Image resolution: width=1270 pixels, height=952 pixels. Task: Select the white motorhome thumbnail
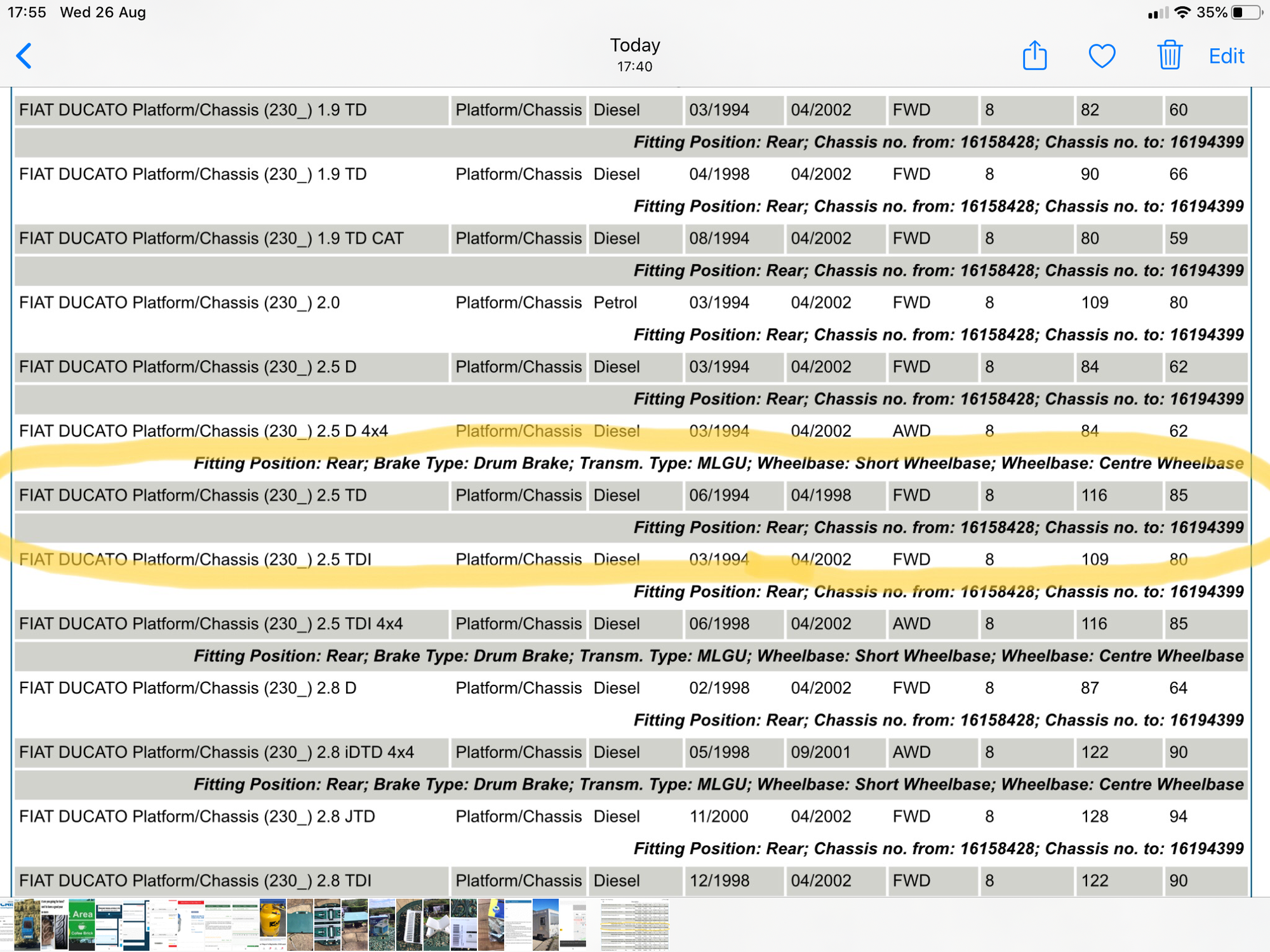click(546, 924)
